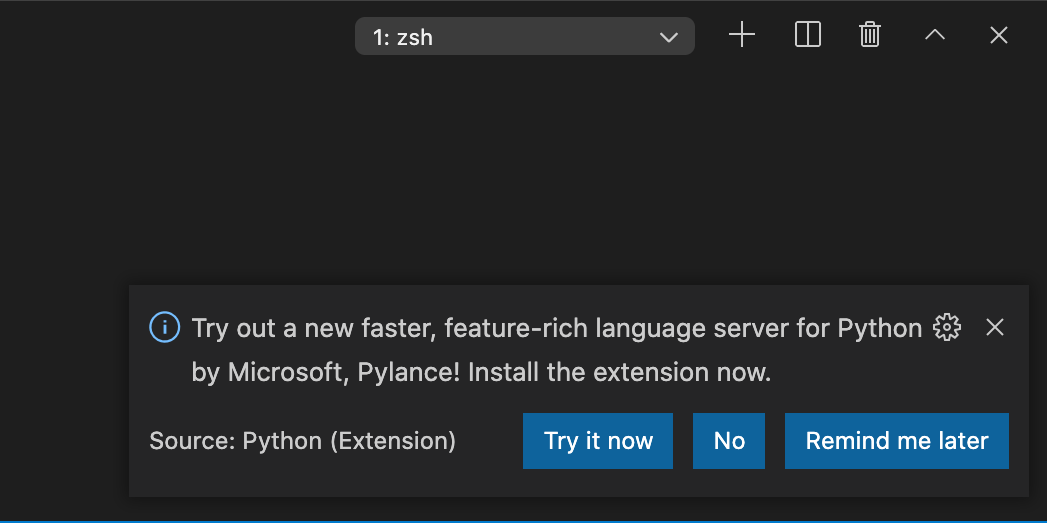The width and height of the screenshot is (1047, 523).
Task: Split the terminal pane
Action: (x=807, y=36)
